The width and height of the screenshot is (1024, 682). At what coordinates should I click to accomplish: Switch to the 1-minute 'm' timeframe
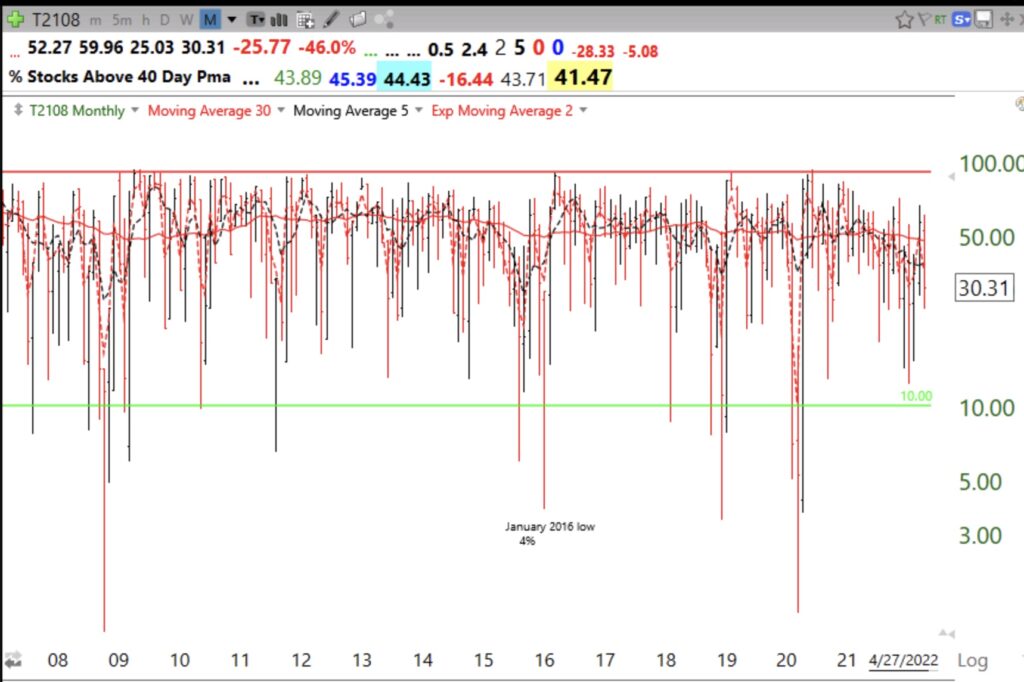95,20
